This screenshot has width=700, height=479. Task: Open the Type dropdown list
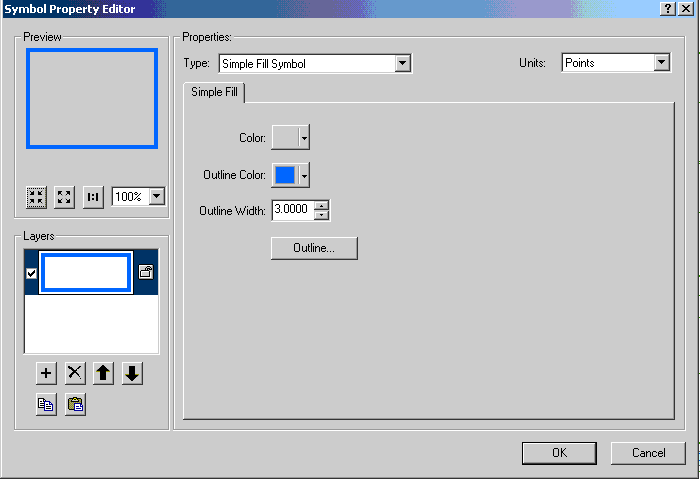402,63
